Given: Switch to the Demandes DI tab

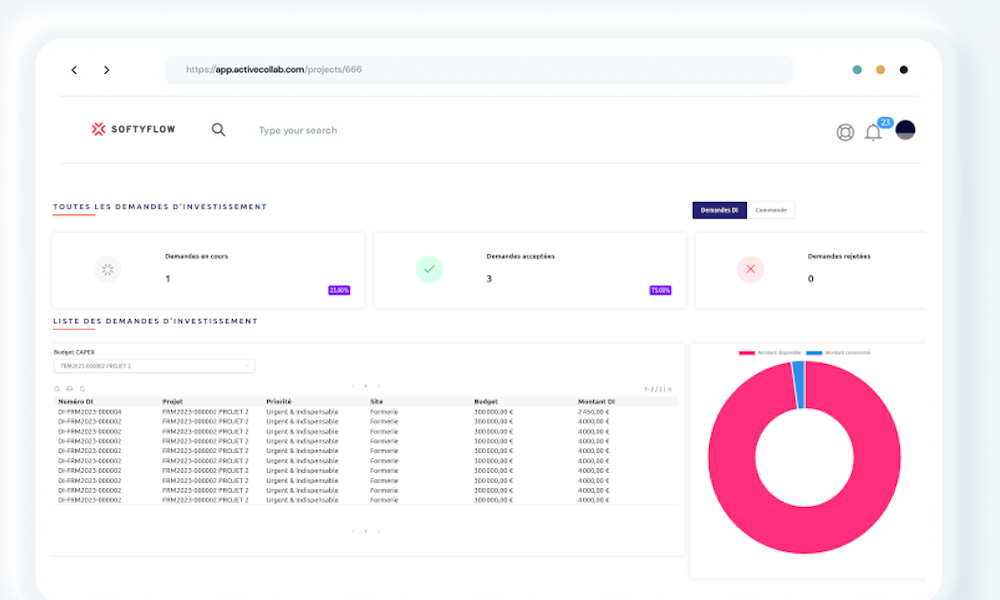Looking at the screenshot, I should pyautogui.click(x=719, y=210).
